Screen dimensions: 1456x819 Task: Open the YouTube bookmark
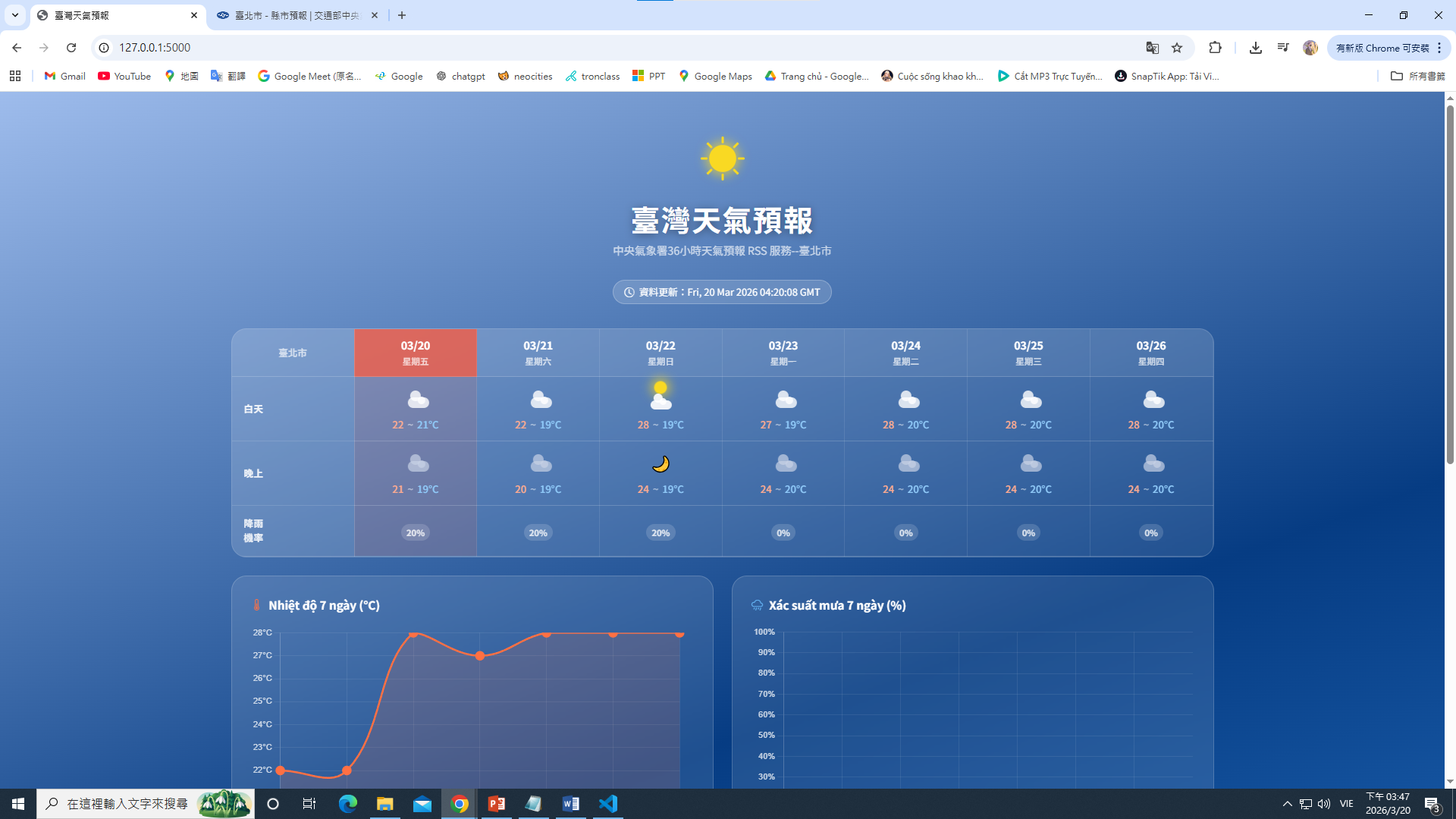click(124, 76)
